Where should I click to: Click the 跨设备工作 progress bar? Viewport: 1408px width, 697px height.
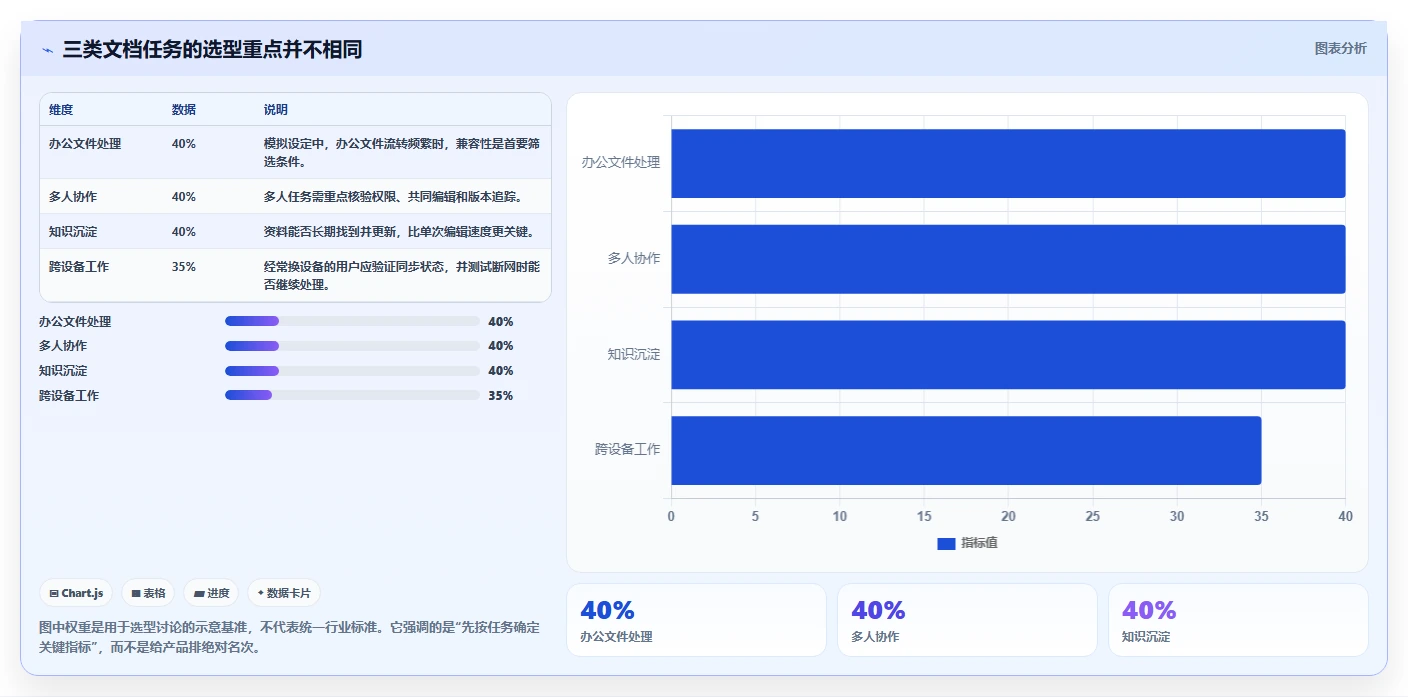352,395
